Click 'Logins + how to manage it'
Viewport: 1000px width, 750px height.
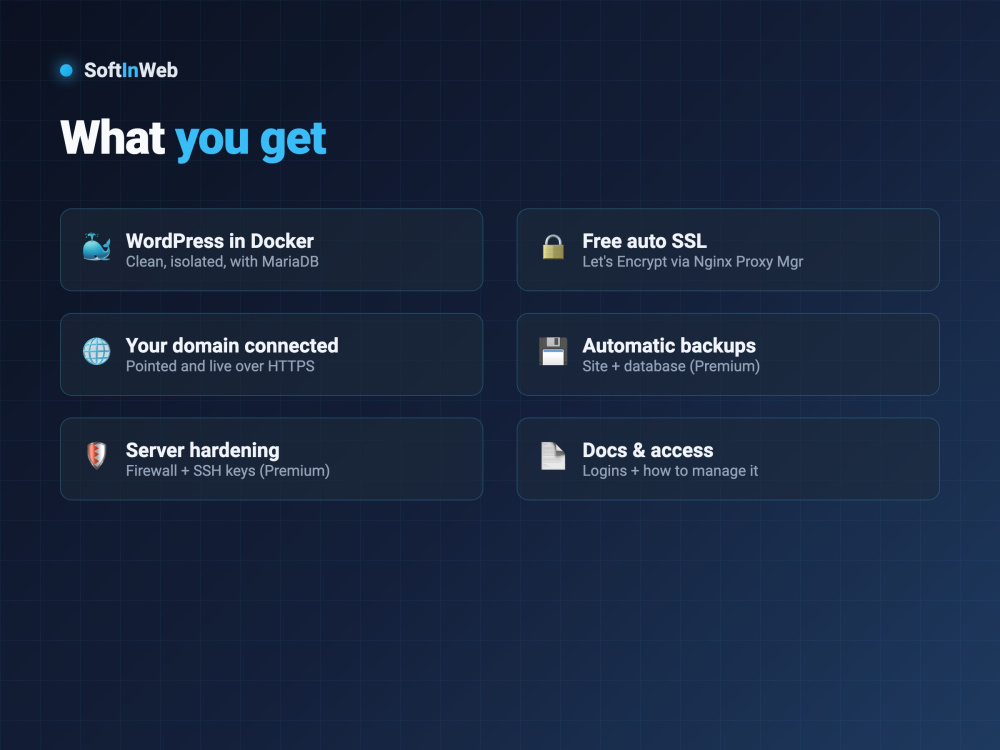click(670, 471)
